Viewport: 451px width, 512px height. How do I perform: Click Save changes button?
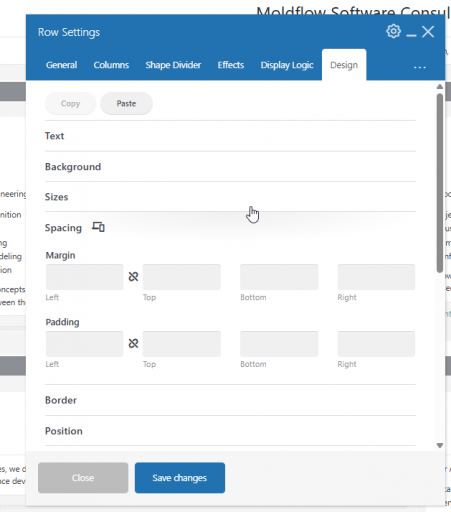coord(180,478)
